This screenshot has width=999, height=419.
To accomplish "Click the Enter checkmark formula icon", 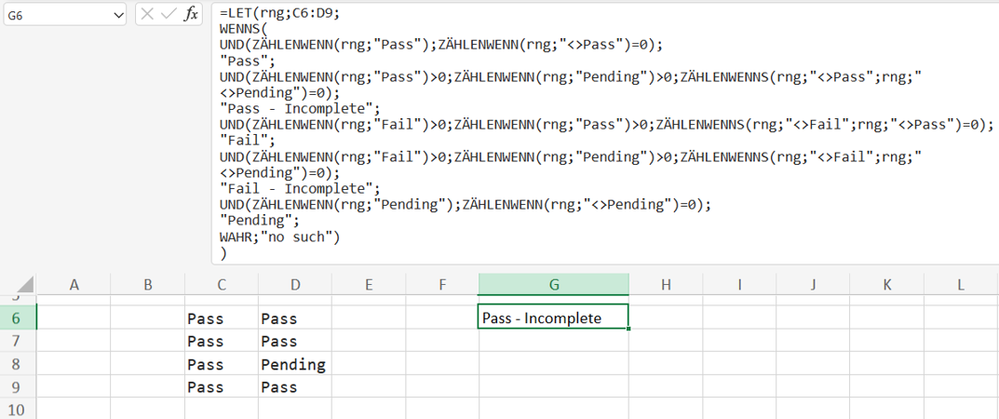I will point(169,15).
